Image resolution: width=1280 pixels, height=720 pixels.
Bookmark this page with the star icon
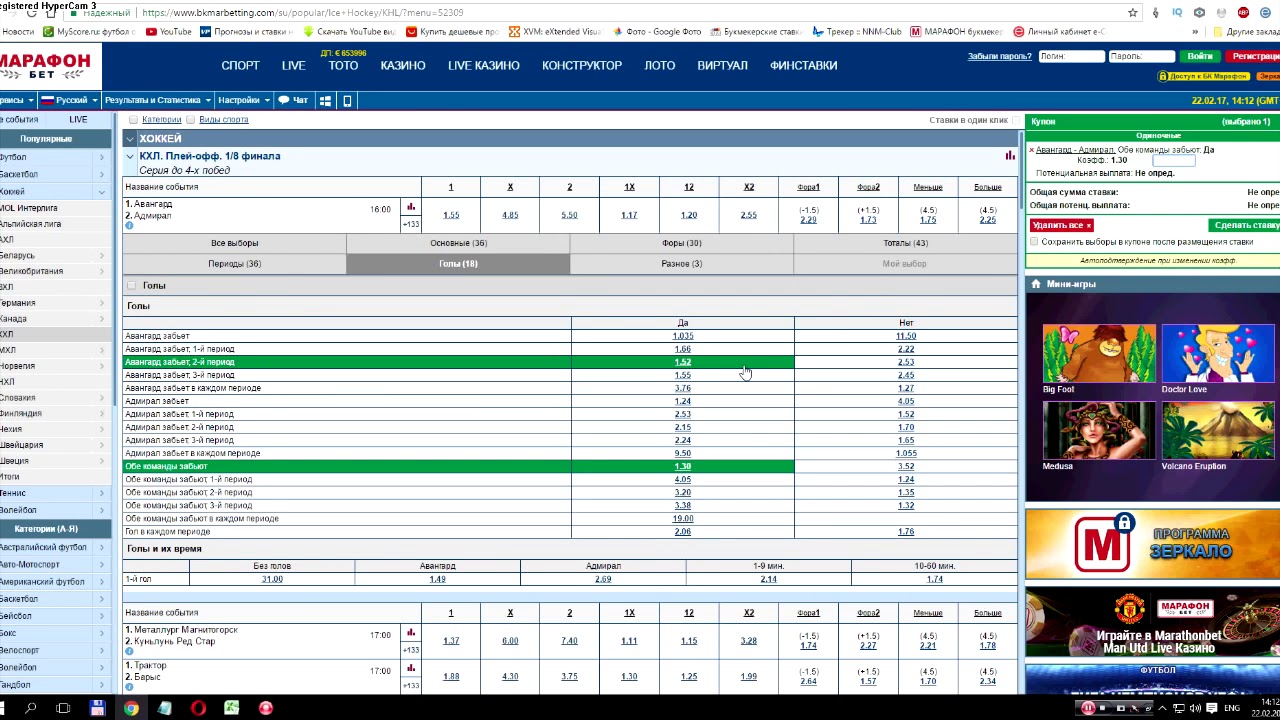click(1133, 13)
